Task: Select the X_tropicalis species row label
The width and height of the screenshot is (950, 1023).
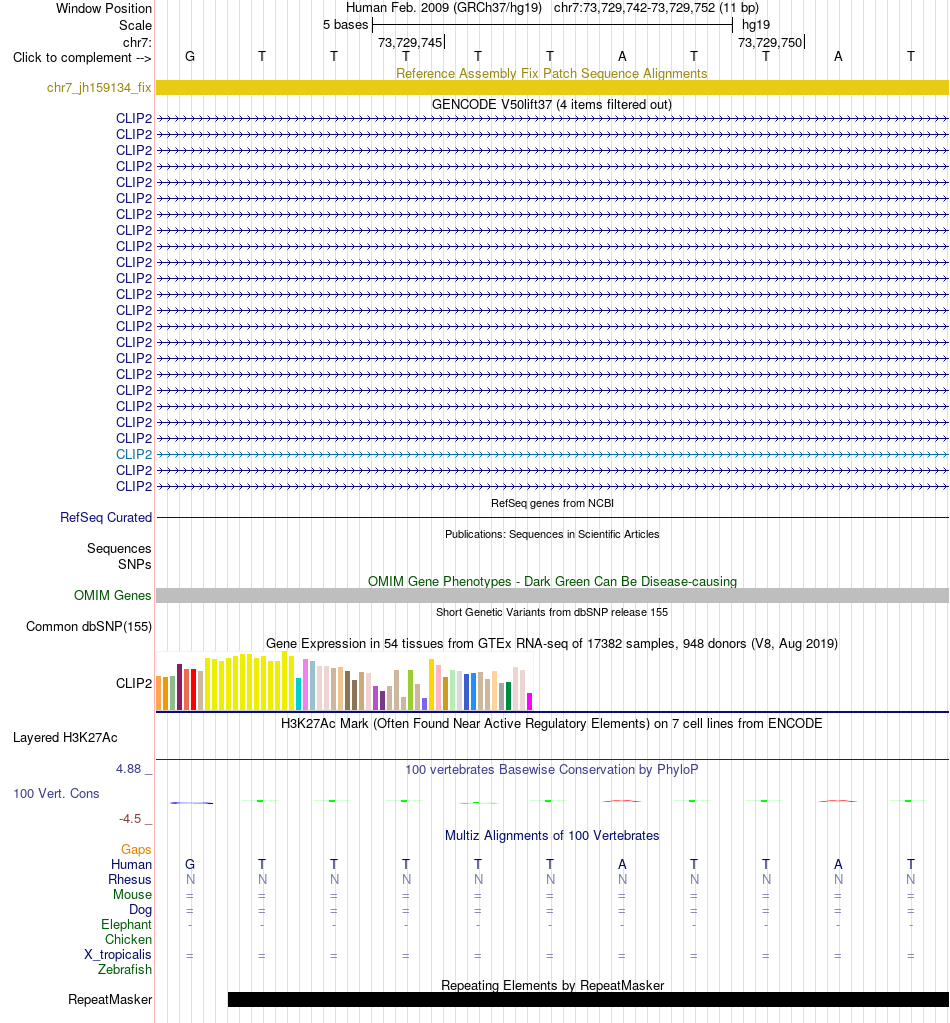Action: 117,954
